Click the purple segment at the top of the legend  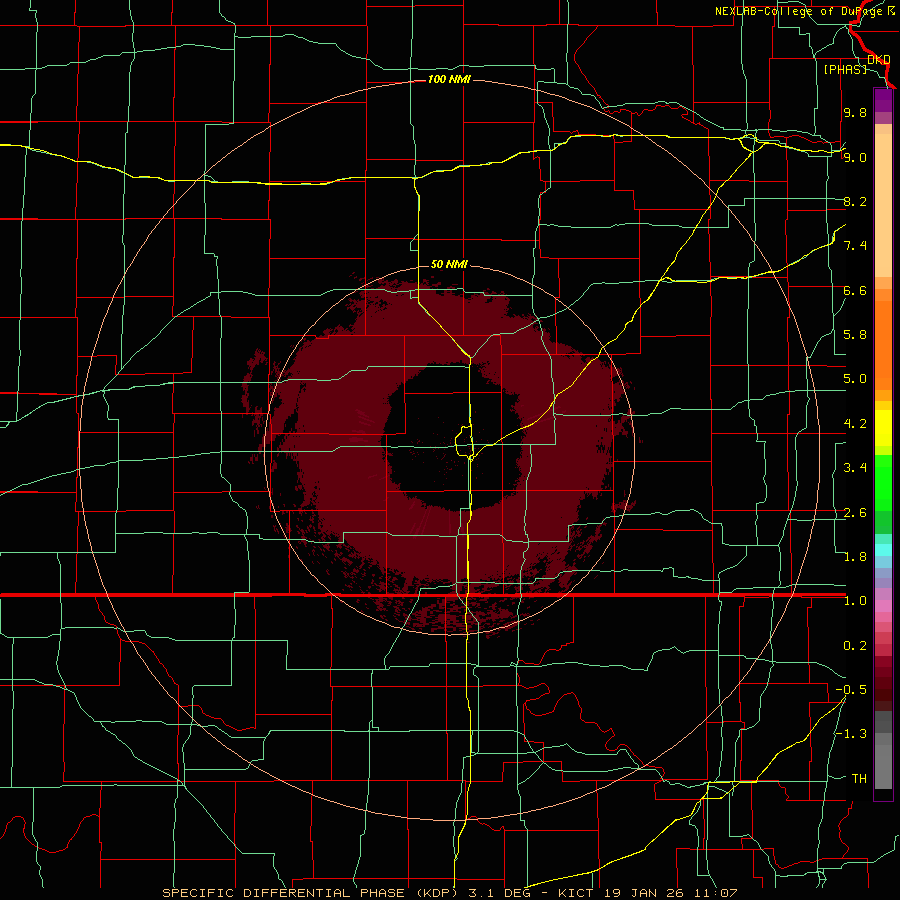pyautogui.click(x=883, y=100)
